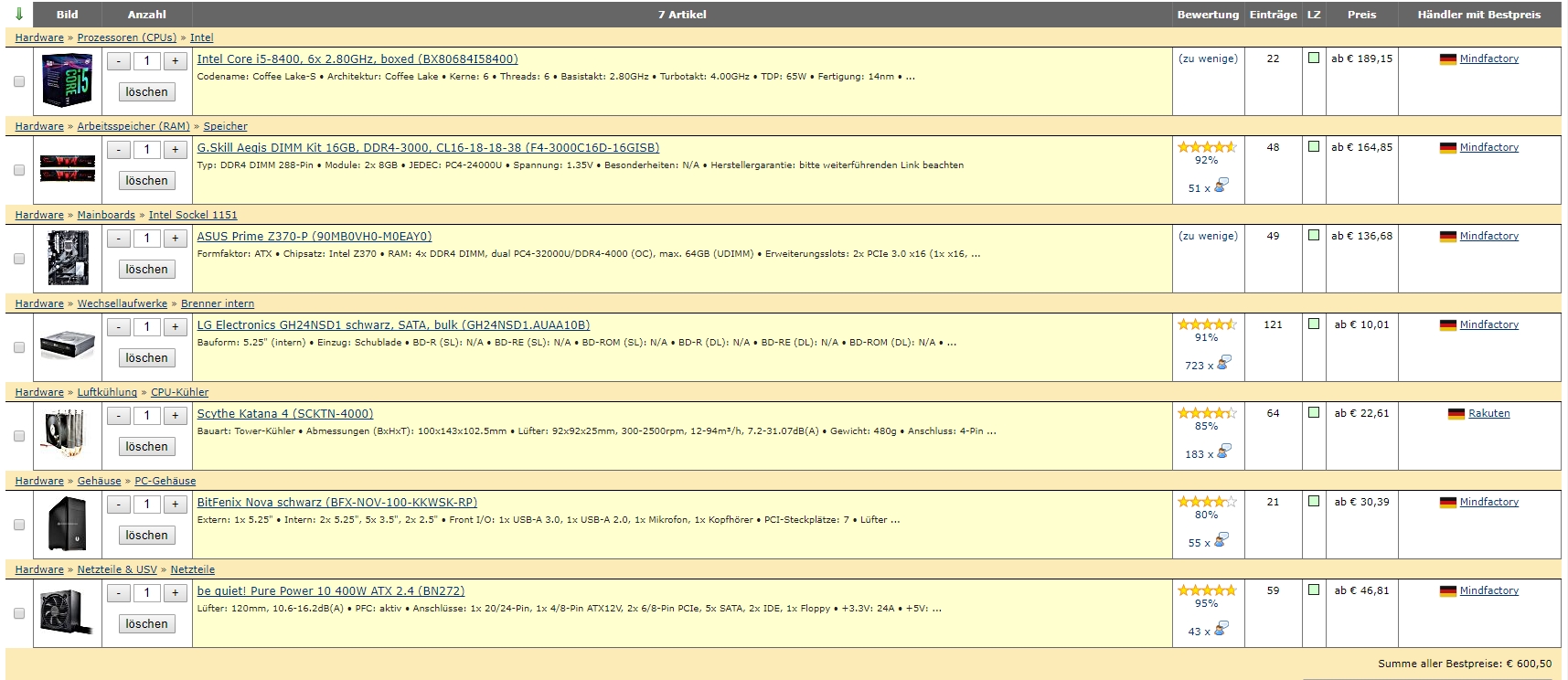The width and height of the screenshot is (1568, 680).
Task: Select checkbox for be quiet! Pure Power row
Action: (19, 613)
